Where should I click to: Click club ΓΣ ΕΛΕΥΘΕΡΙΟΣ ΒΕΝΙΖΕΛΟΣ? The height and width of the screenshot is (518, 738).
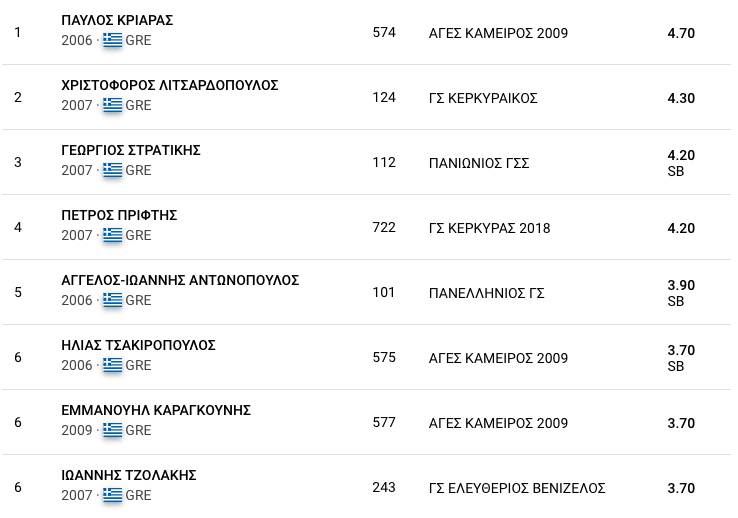pyautogui.click(x=516, y=488)
